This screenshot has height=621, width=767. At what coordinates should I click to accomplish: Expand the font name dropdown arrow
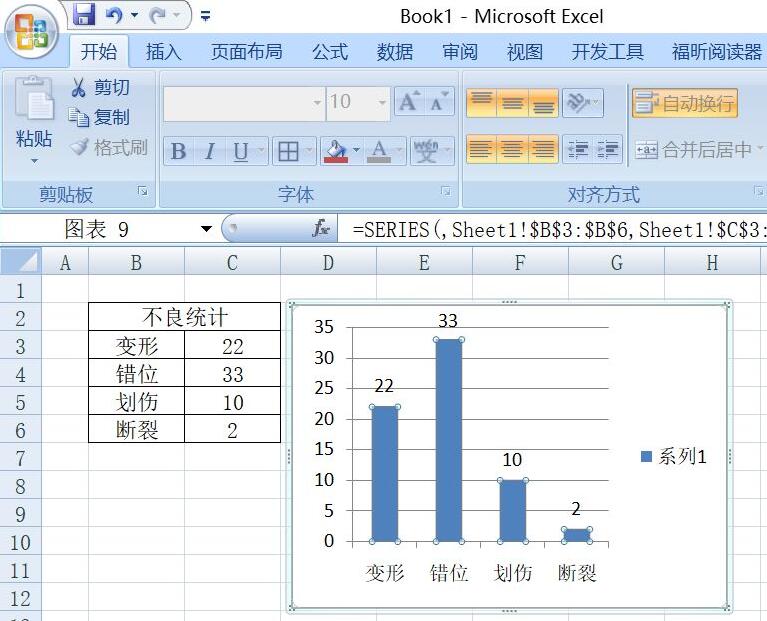click(318, 103)
